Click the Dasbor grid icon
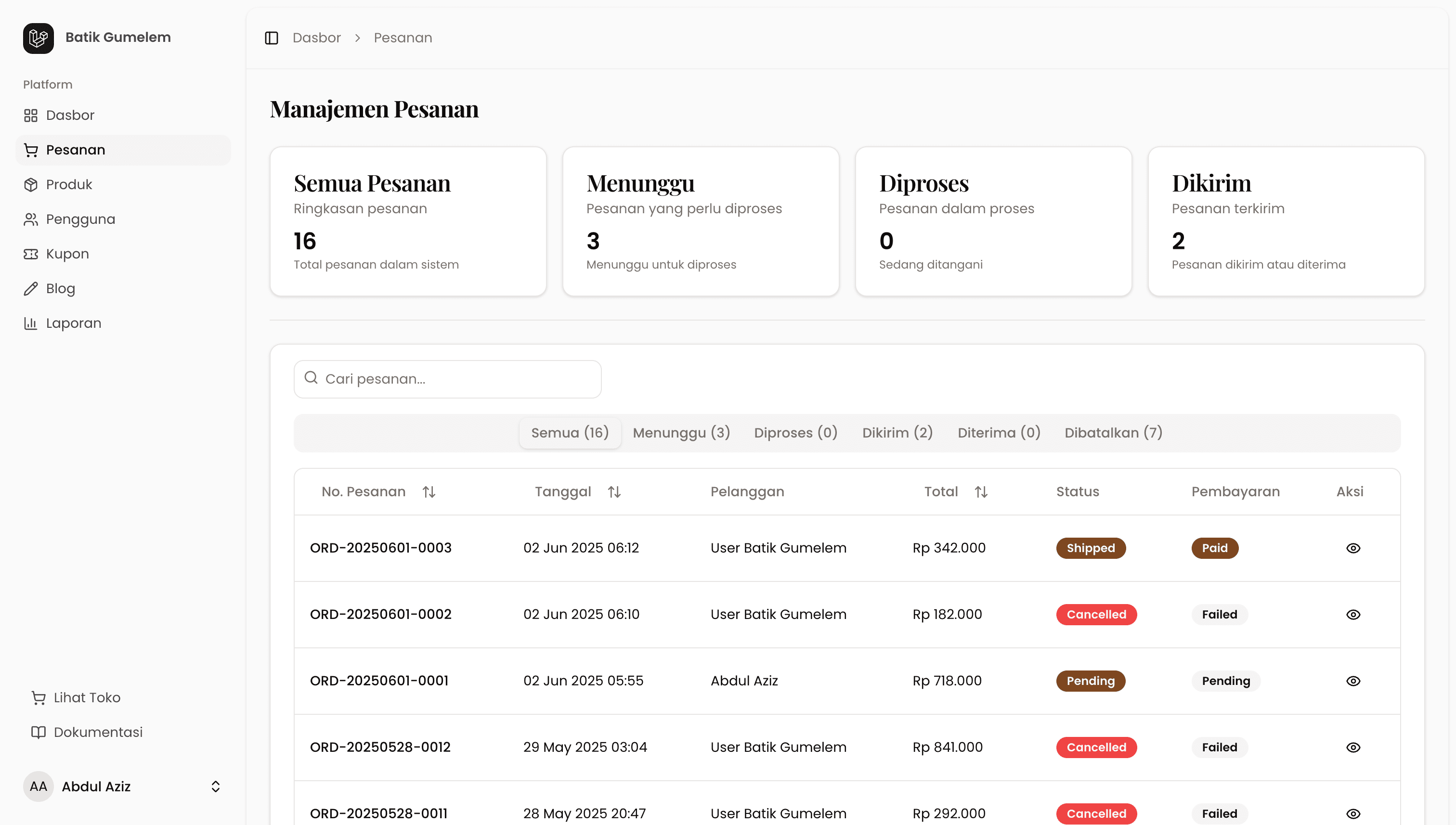1456x825 pixels. point(31,116)
